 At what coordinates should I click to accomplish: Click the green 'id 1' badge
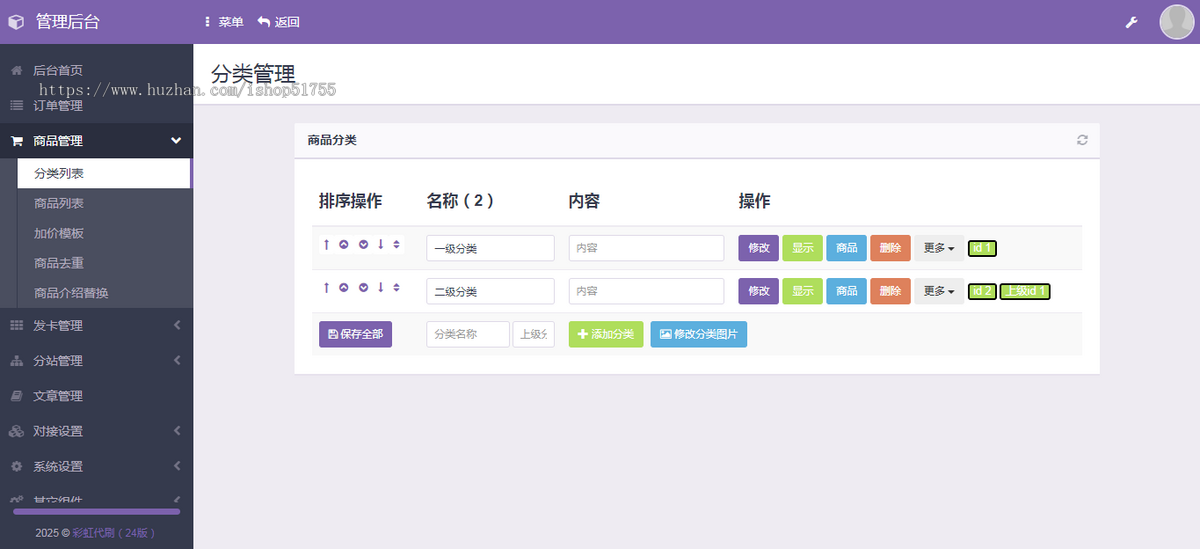point(983,248)
